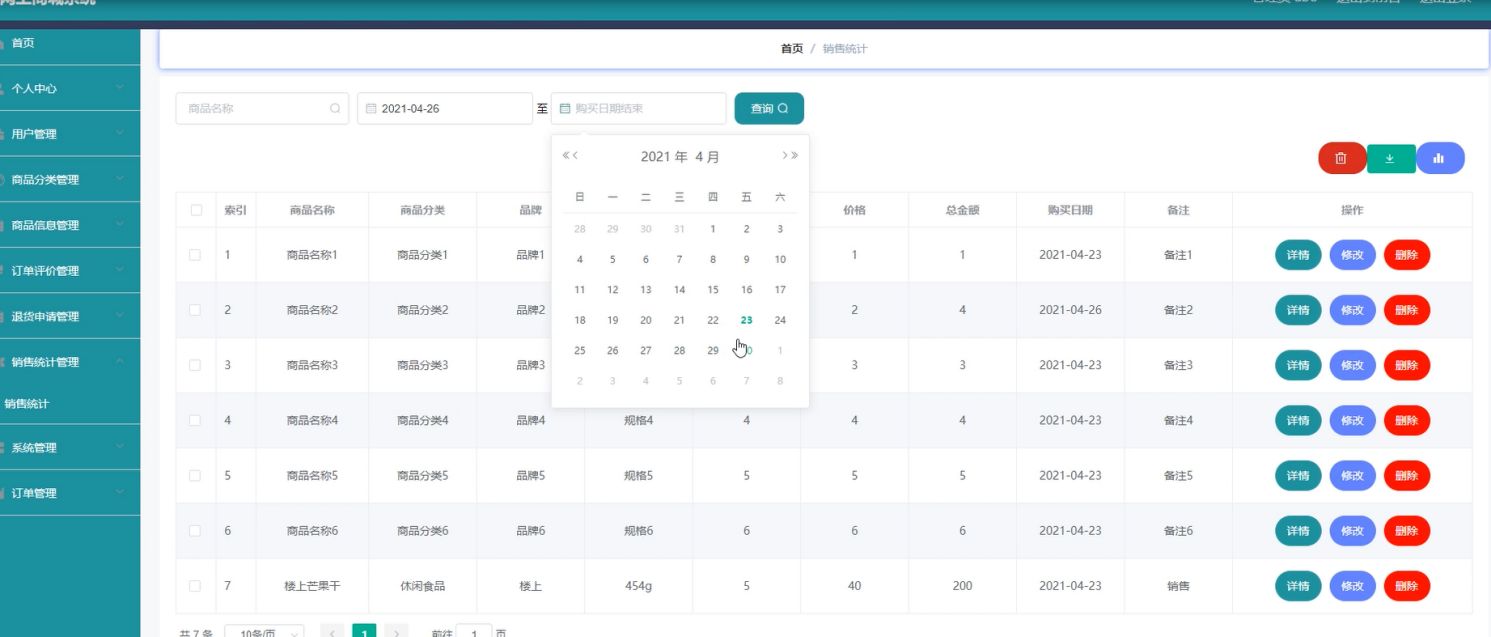Screen dimensions: 1491x637
Task: Open the page size 10条/页 dropdown
Action: (264, 633)
